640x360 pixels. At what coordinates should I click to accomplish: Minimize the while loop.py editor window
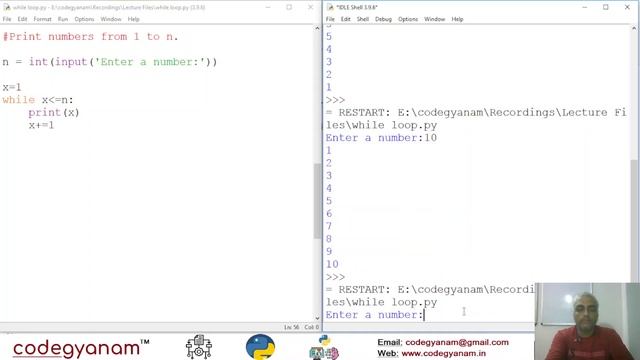tap(268, 7)
